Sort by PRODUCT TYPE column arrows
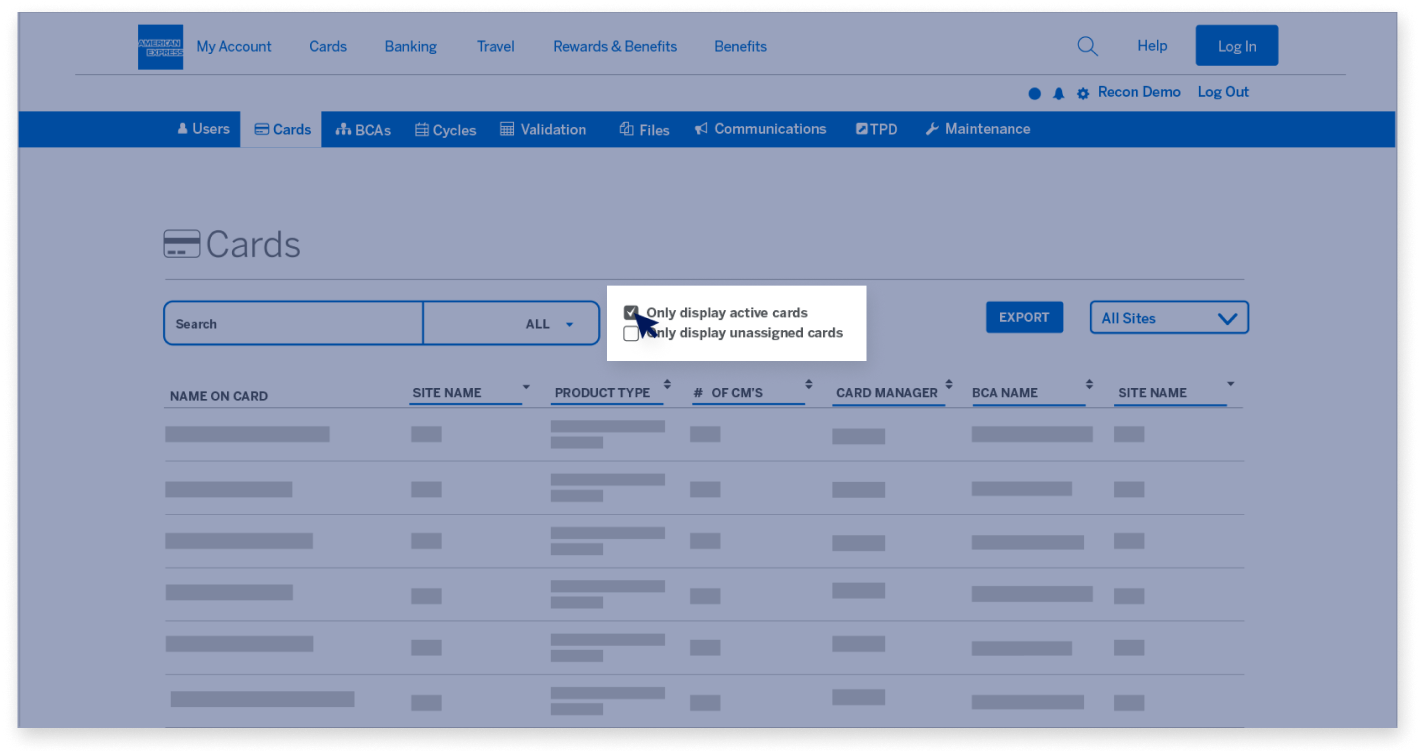This screenshot has height=751, width=1421. pos(668,383)
